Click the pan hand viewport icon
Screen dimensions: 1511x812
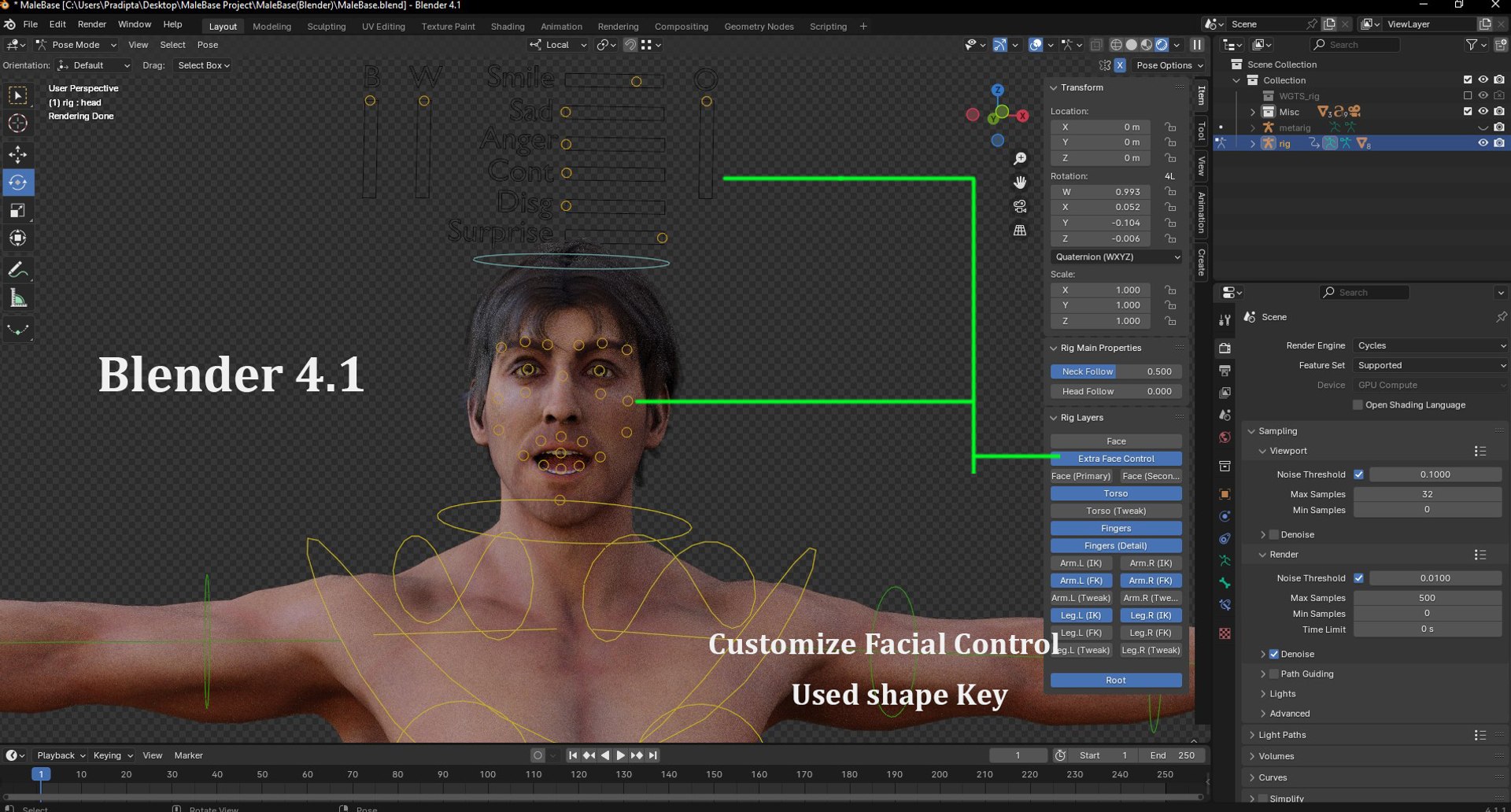point(1020,183)
